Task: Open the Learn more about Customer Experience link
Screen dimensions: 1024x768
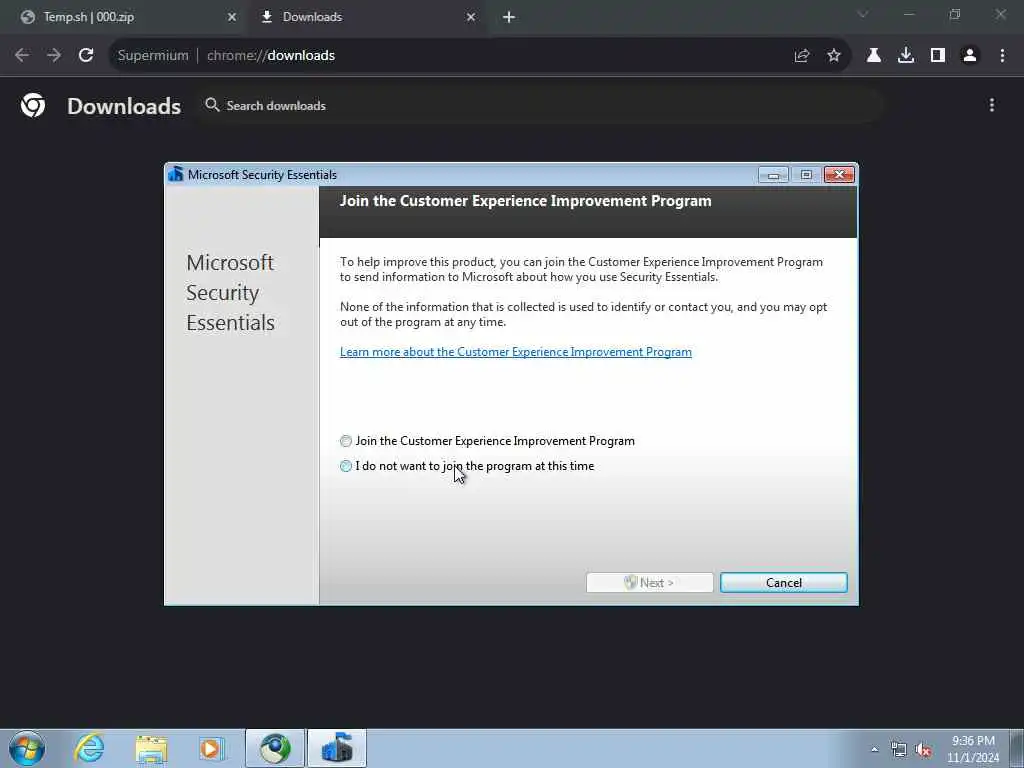Action: coord(515,352)
